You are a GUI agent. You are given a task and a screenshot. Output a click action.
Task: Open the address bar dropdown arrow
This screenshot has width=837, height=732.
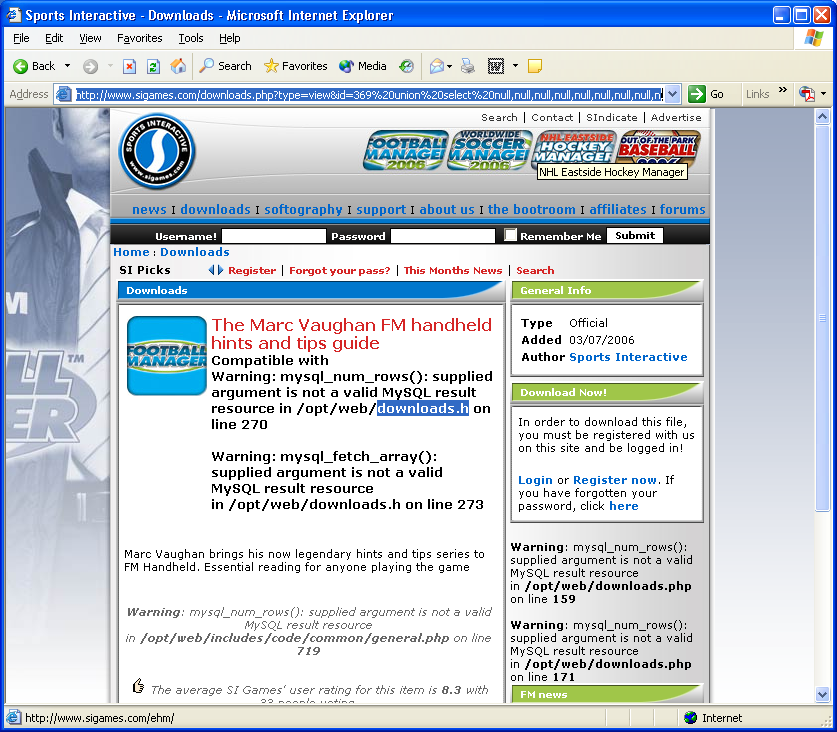point(673,95)
